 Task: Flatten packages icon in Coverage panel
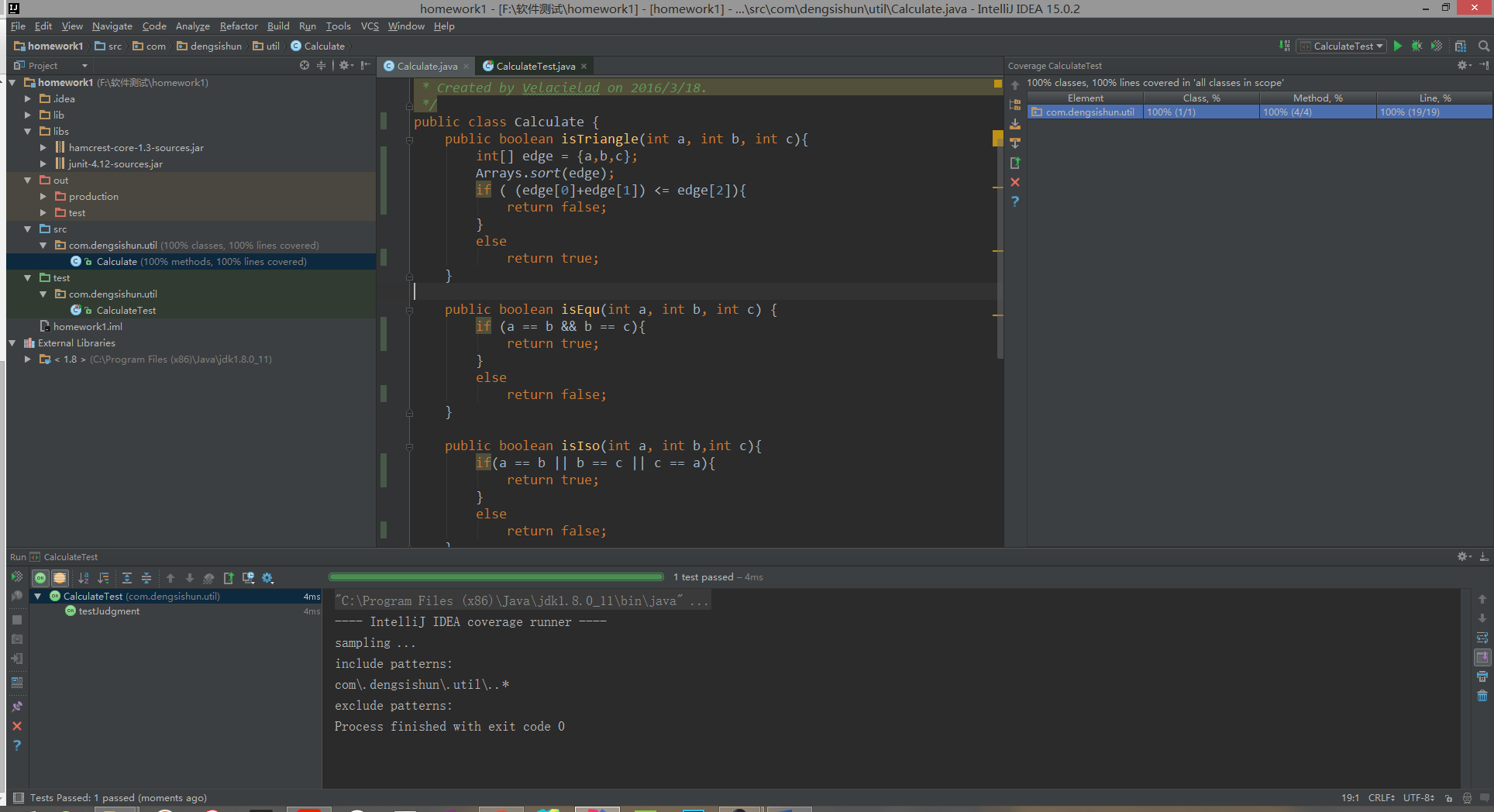1015,105
